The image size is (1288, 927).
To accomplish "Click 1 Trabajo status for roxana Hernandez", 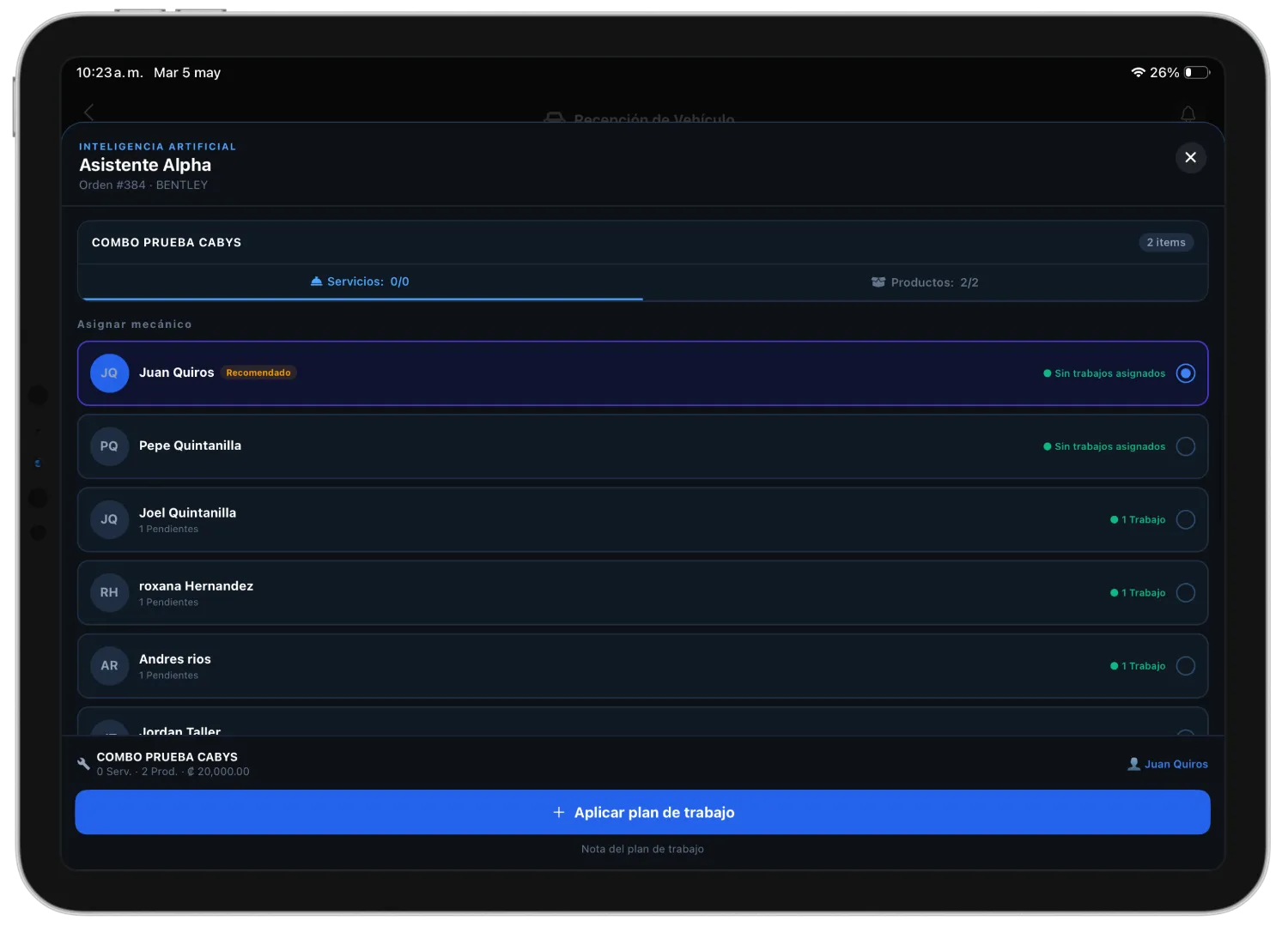I will point(1138,592).
